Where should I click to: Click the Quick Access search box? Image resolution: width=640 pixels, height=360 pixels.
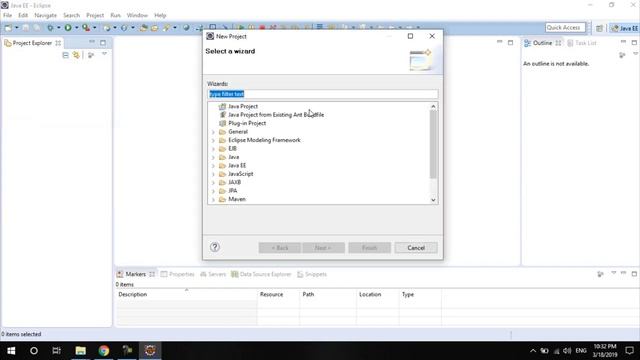pos(565,27)
